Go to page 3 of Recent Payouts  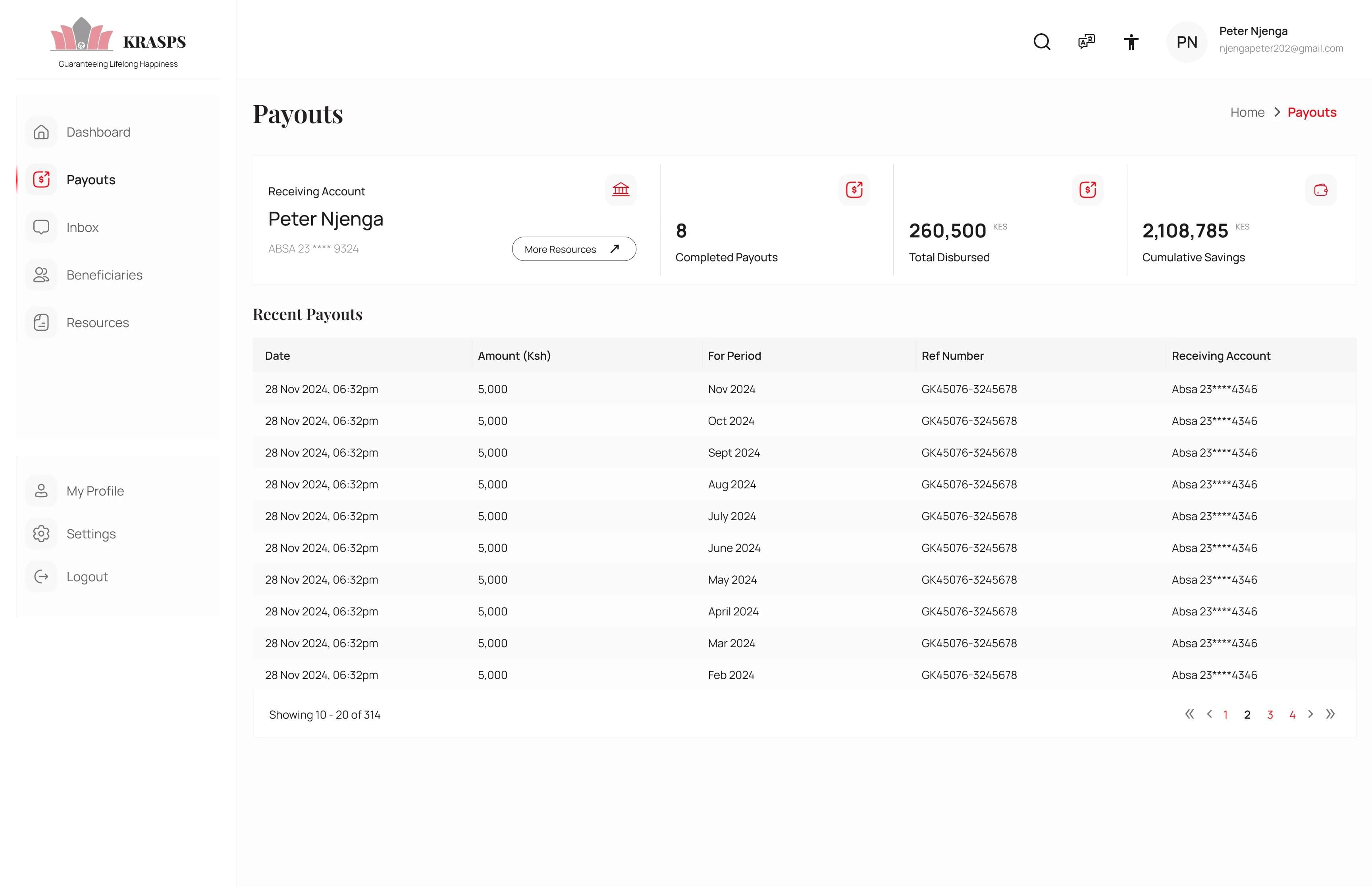click(1270, 714)
